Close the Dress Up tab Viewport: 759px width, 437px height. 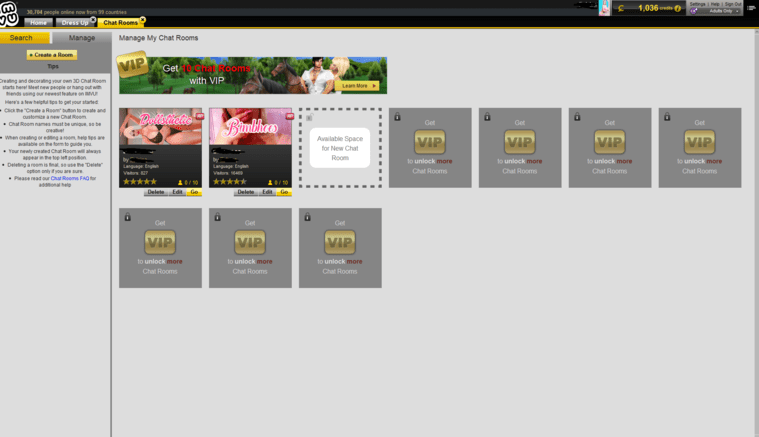pyautogui.click(x=93, y=20)
